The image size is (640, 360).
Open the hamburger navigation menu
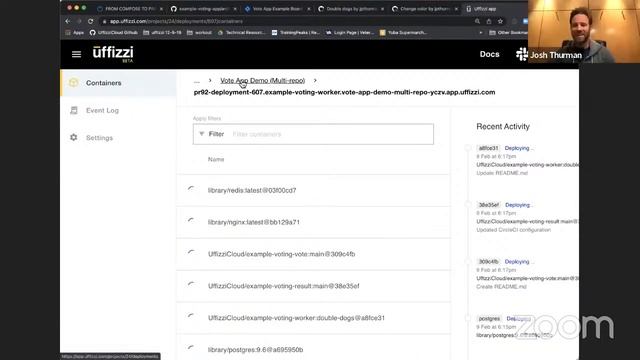pos(76,54)
